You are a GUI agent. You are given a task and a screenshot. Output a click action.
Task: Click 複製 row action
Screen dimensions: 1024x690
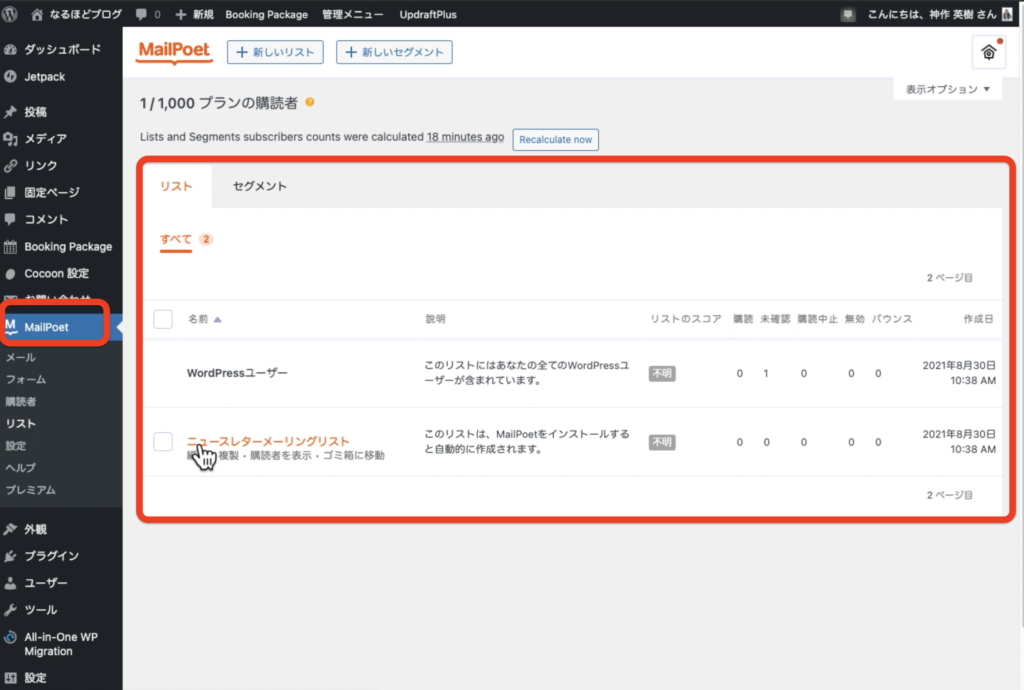(229, 455)
